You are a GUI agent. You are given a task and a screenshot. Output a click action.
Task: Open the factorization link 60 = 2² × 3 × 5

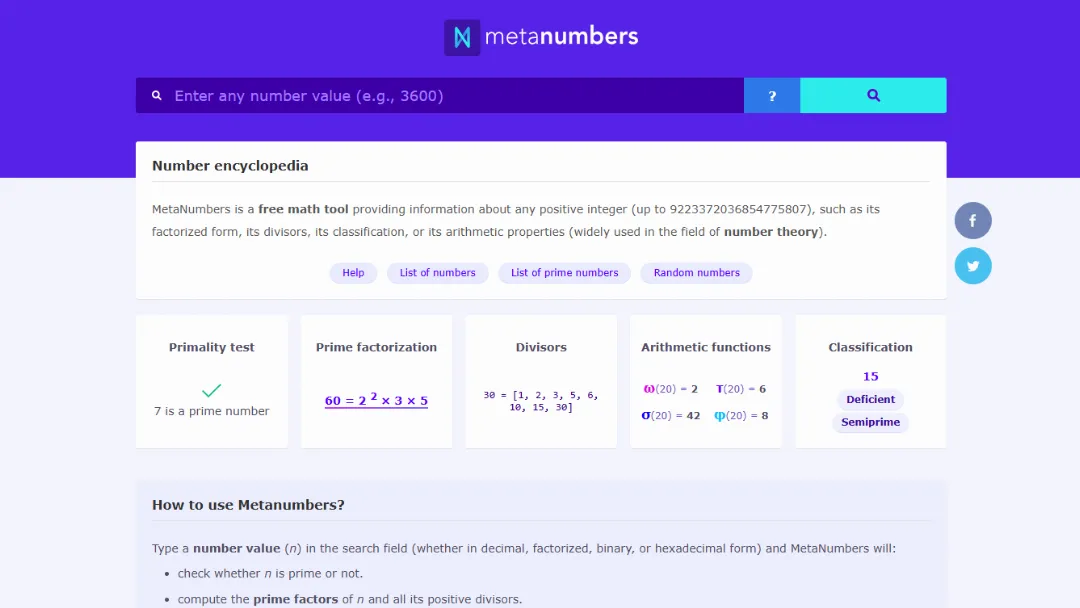pyautogui.click(x=376, y=400)
